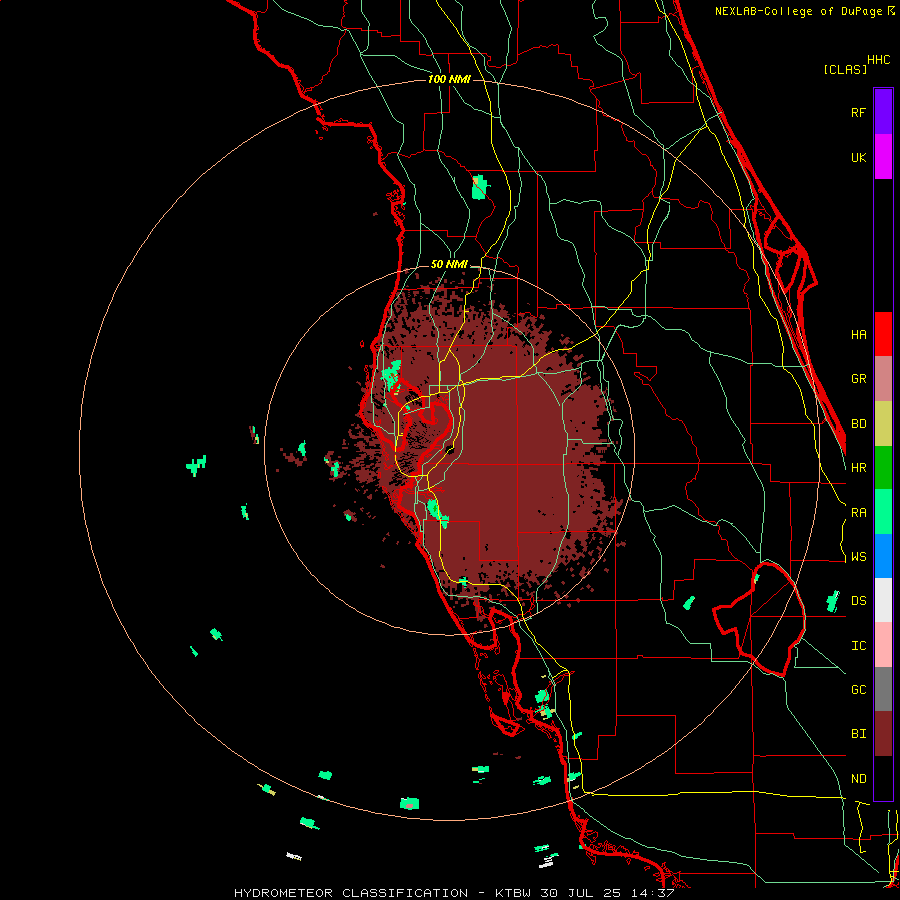This screenshot has height=900, width=900.
Task: Pick the dark green HR legend swatch
Action: coord(883,468)
